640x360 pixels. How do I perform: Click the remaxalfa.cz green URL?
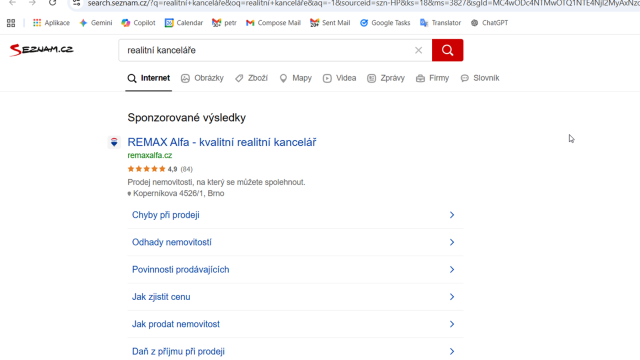click(x=150, y=155)
